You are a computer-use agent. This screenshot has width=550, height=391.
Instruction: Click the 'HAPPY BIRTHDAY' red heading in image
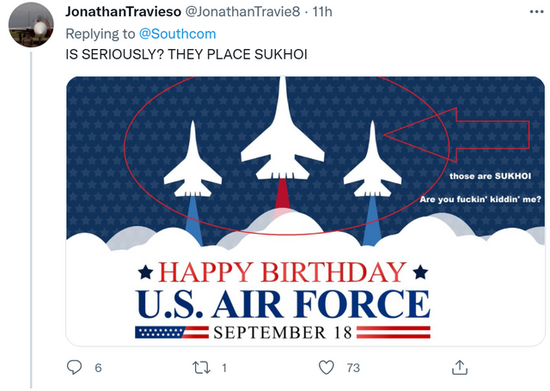pos(282,272)
